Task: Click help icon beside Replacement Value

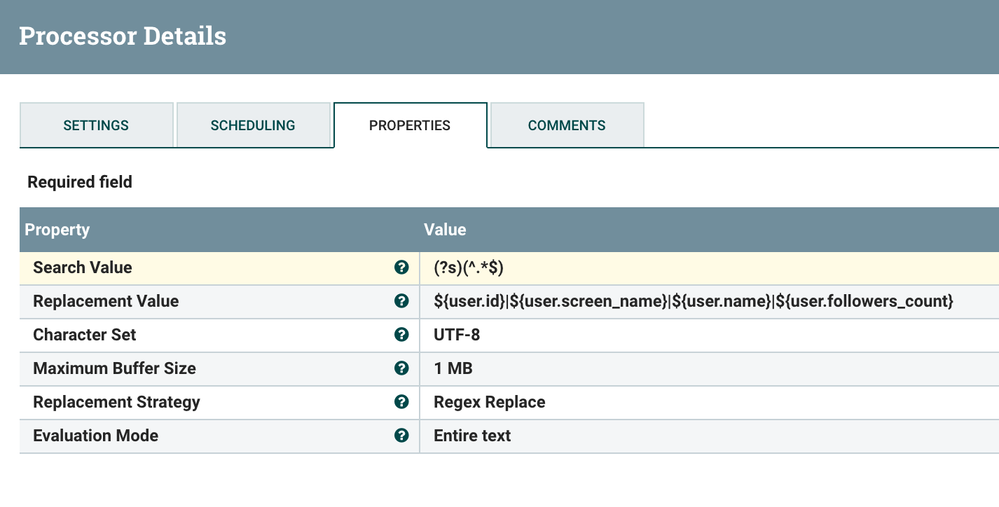Action: (401, 301)
